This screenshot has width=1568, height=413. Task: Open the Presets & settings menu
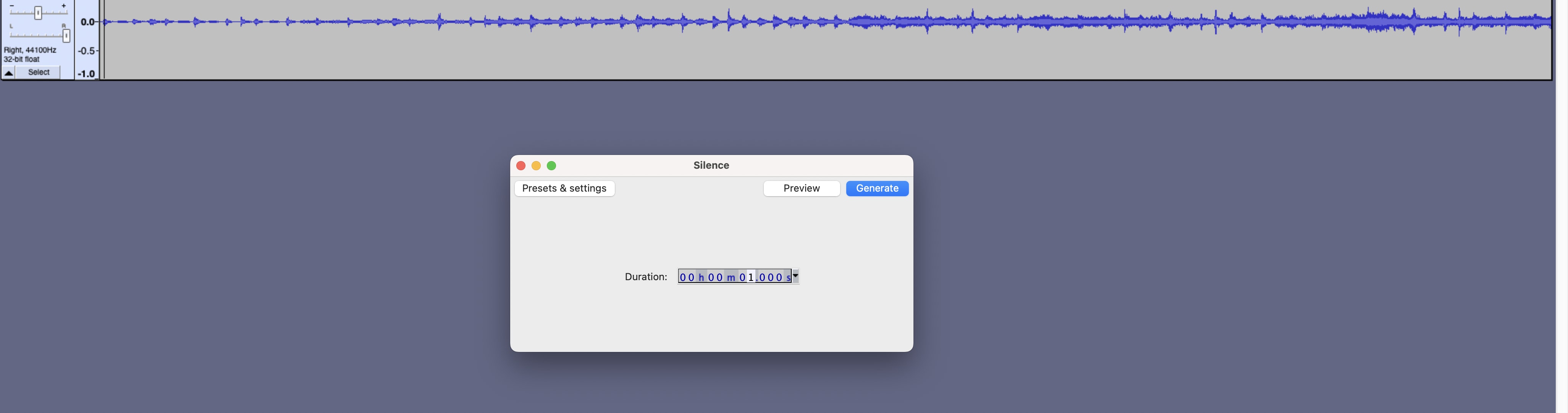coord(564,189)
